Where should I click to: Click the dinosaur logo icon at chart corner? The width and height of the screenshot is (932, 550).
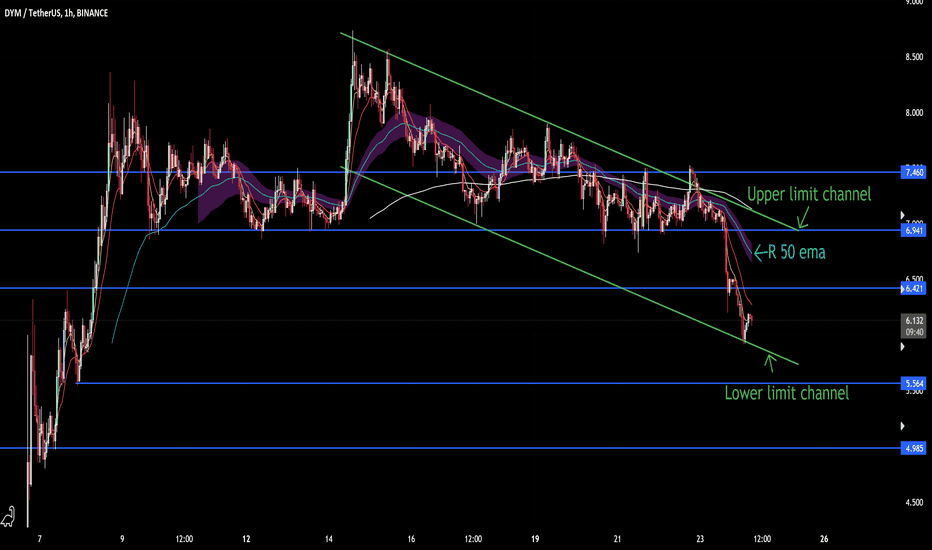[8, 517]
